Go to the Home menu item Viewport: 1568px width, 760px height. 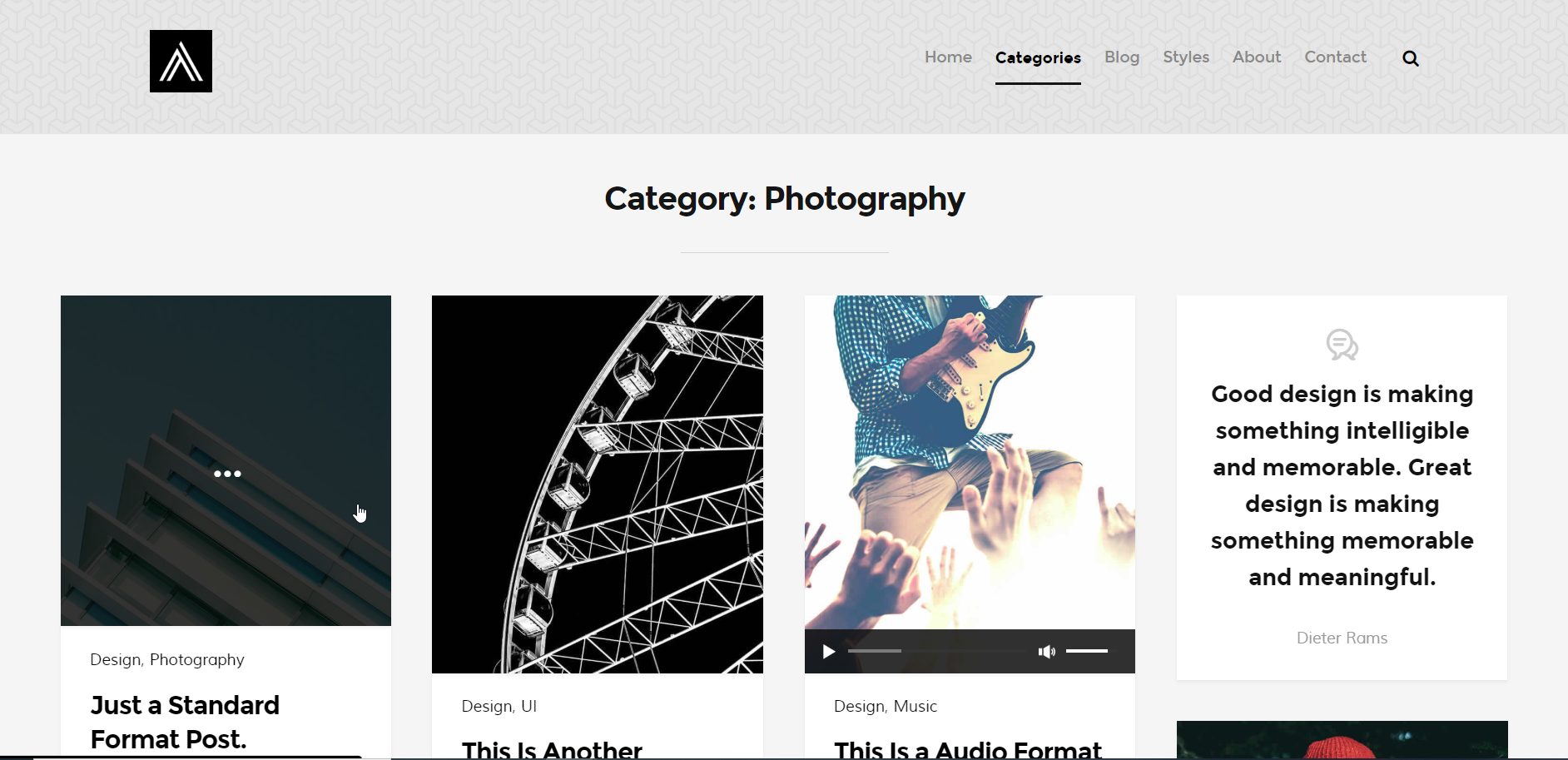(x=948, y=57)
